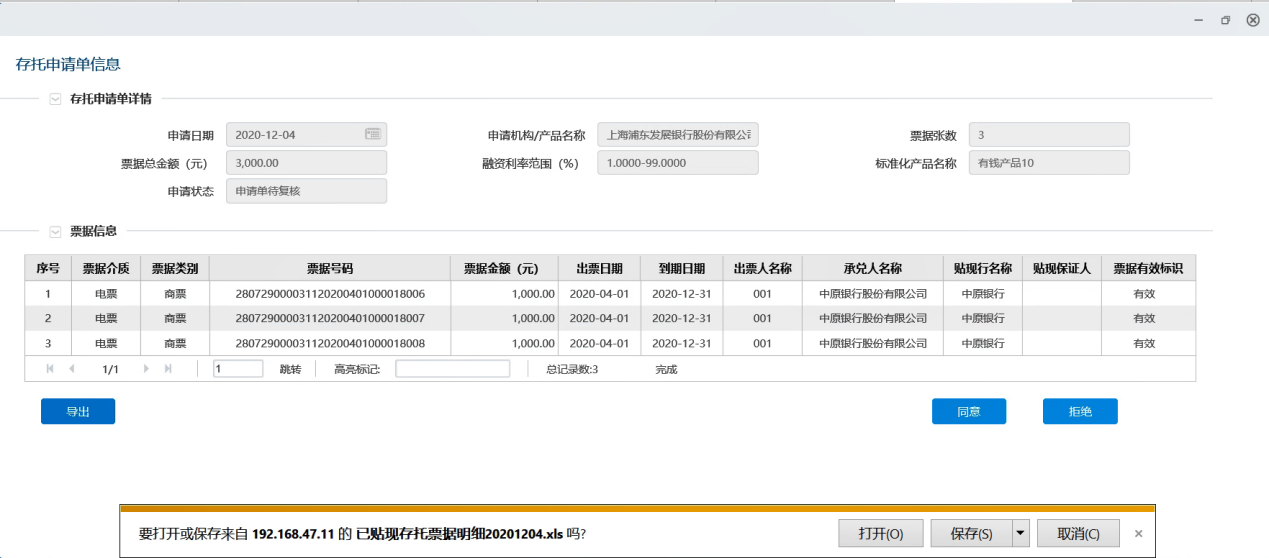
Task: Focus the 高亮标记 input field
Action: click(x=452, y=369)
